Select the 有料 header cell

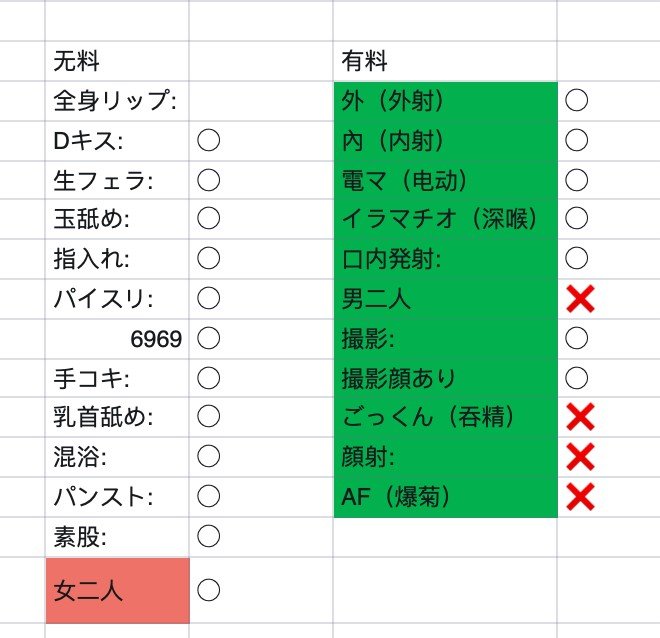445,61
